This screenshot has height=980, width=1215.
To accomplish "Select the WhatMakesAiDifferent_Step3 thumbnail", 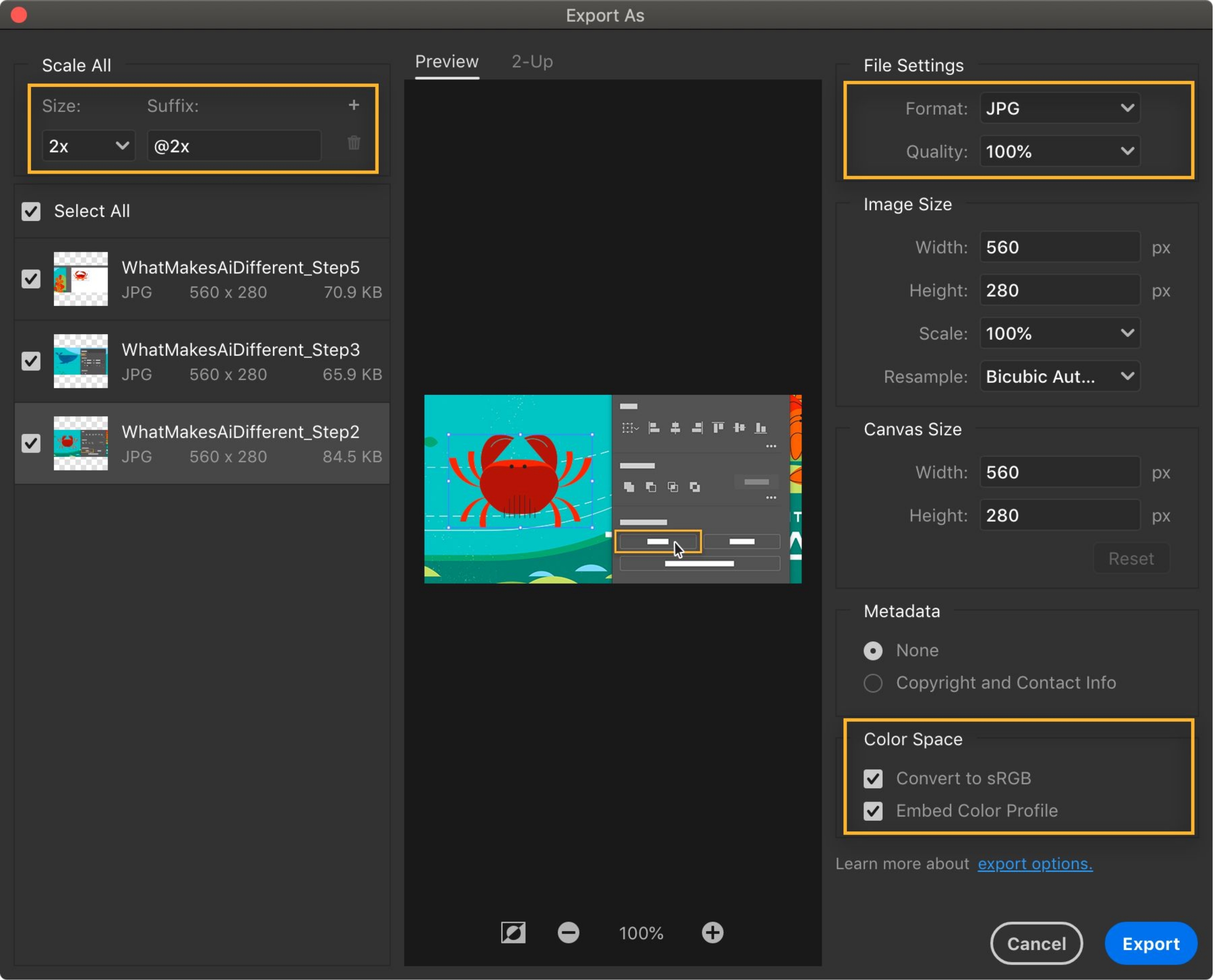I will pyautogui.click(x=81, y=361).
